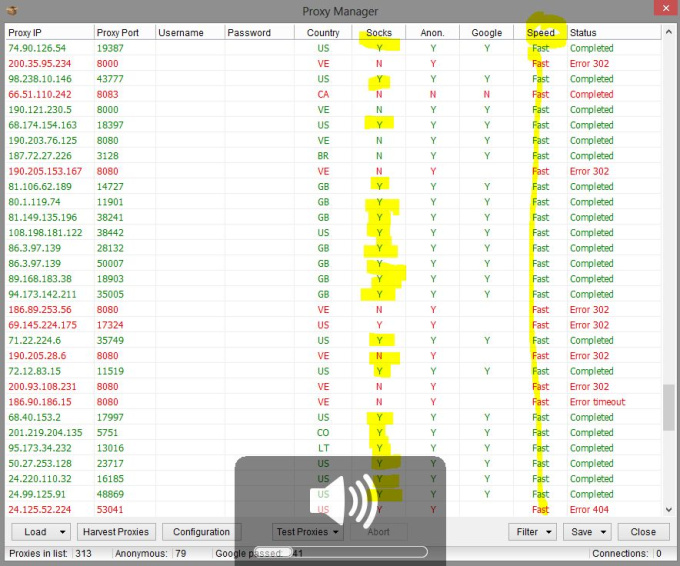The width and height of the screenshot is (680, 566).
Task: Select proxy row 94.173.142.211
Action: 333,294
